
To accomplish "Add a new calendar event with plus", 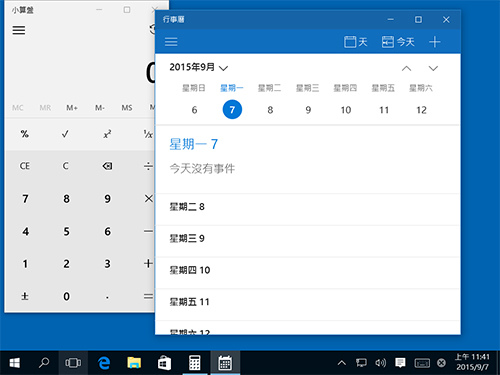I will click(435, 42).
